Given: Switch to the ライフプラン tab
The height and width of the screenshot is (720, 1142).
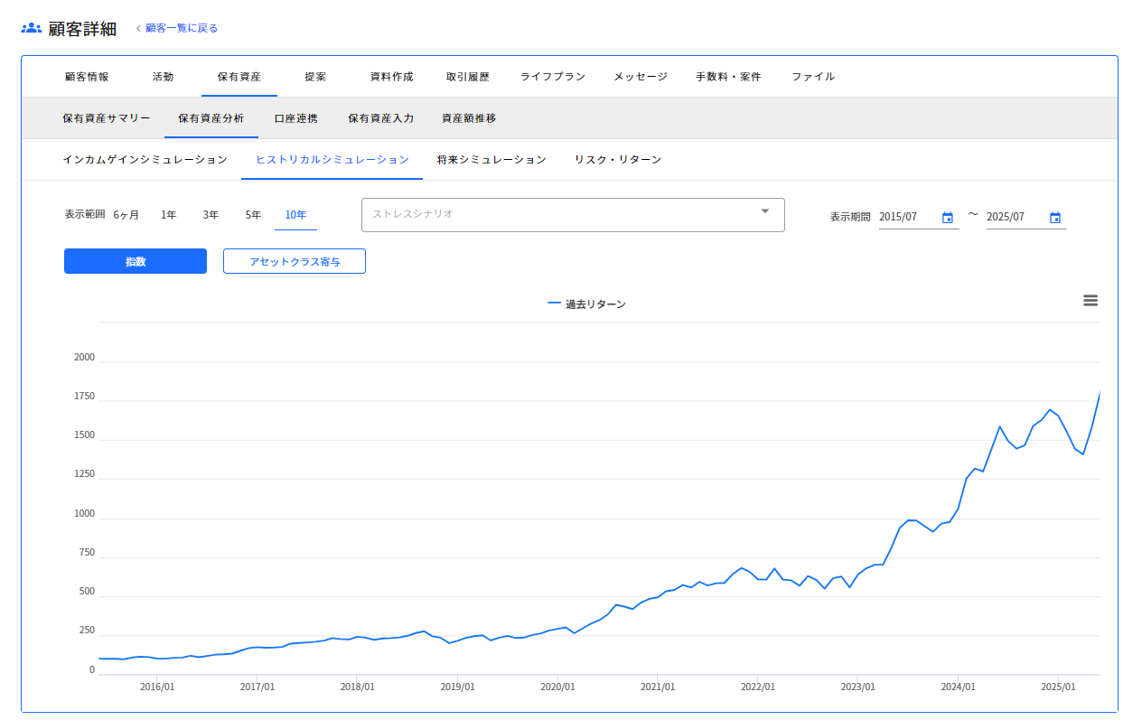Looking at the screenshot, I should click(x=553, y=76).
